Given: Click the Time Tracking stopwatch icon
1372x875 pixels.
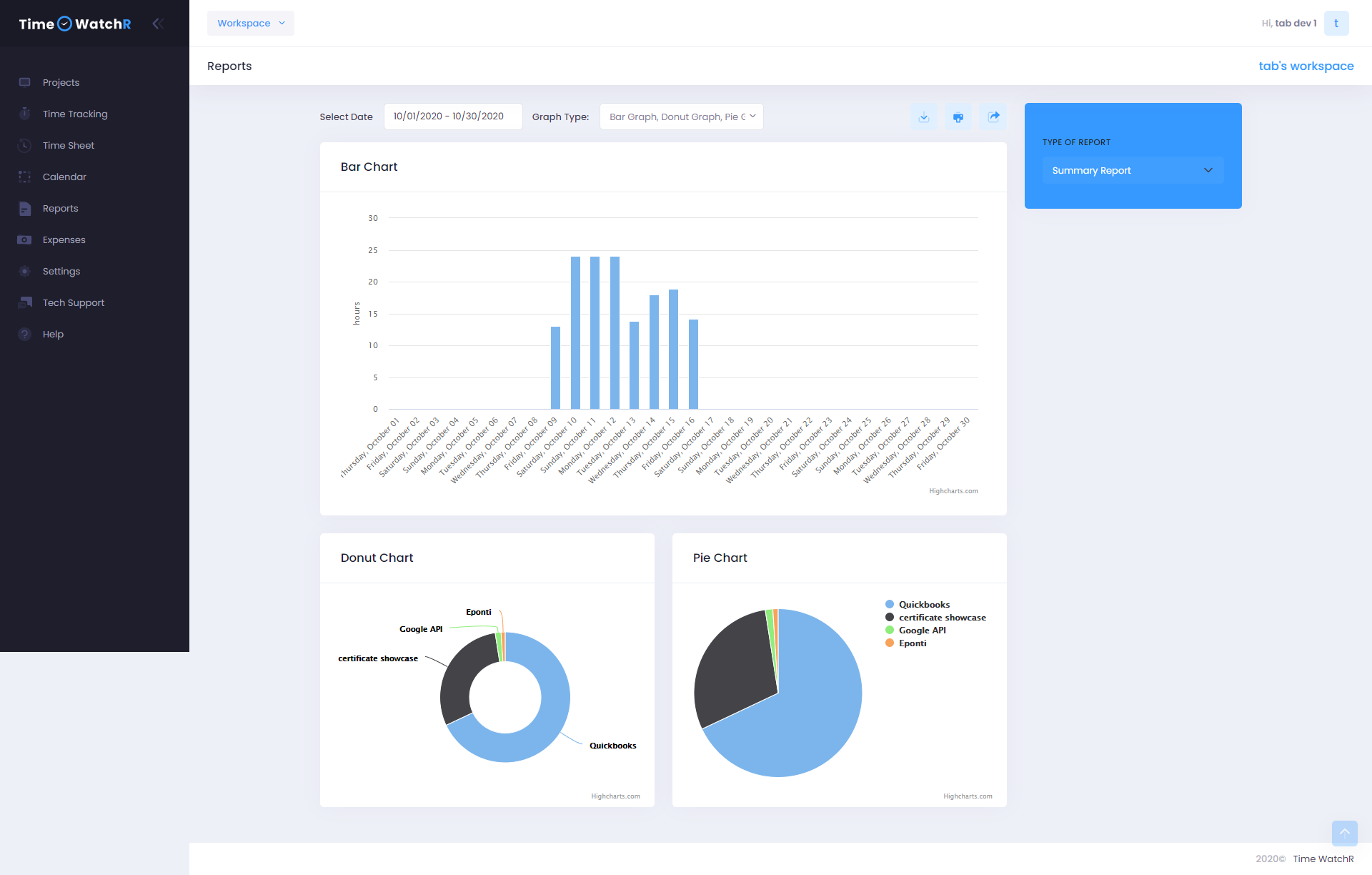Looking at the screenshot, I should click(25, 114).
